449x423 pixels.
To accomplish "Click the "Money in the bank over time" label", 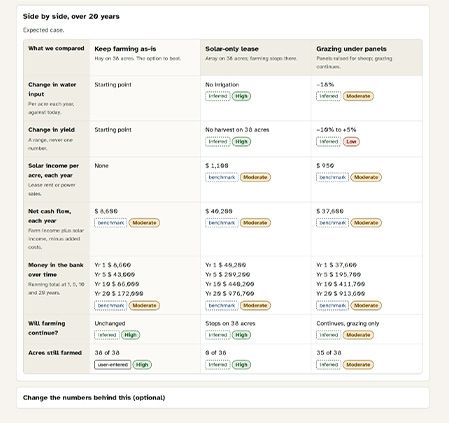I will 56,270.
